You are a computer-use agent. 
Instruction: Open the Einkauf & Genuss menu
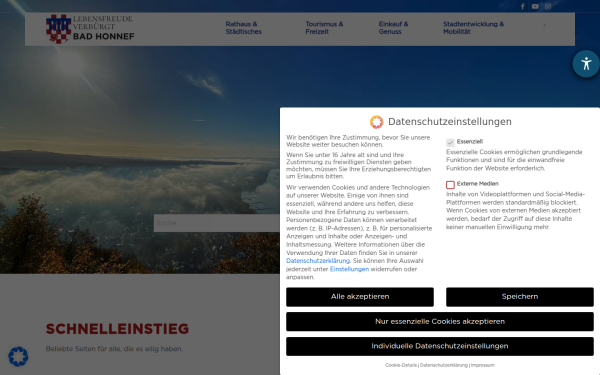[393, 28]
